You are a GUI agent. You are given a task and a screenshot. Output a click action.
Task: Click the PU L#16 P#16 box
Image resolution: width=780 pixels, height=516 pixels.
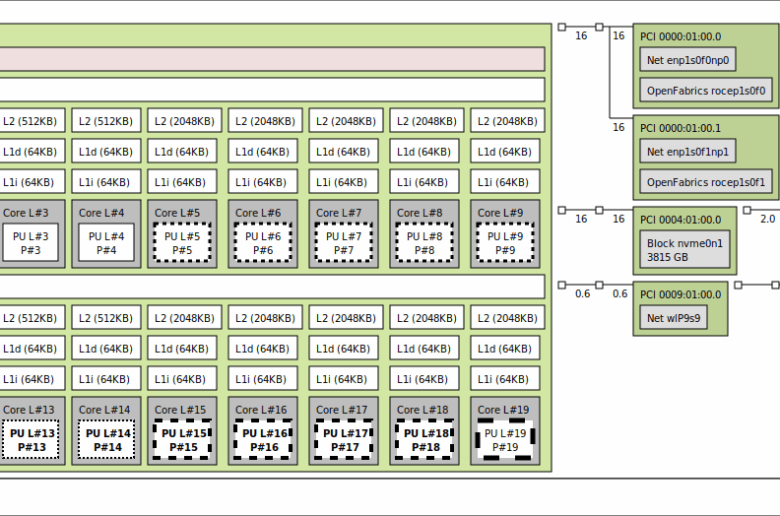[263, 440]
